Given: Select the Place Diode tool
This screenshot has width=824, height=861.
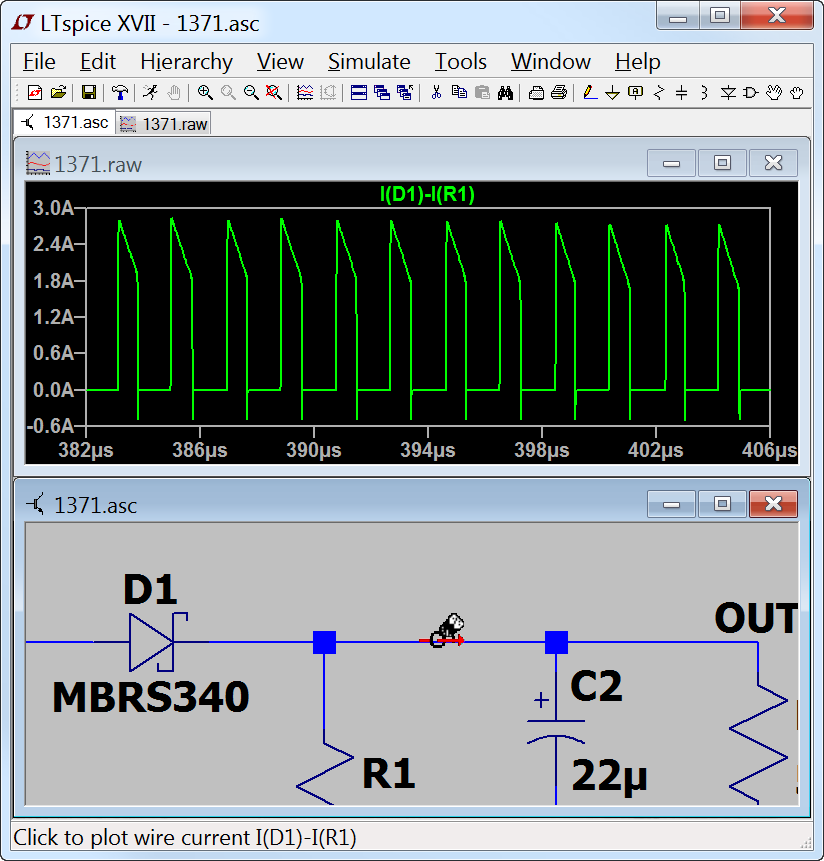Looking at the screenshot, I should 728,93.
